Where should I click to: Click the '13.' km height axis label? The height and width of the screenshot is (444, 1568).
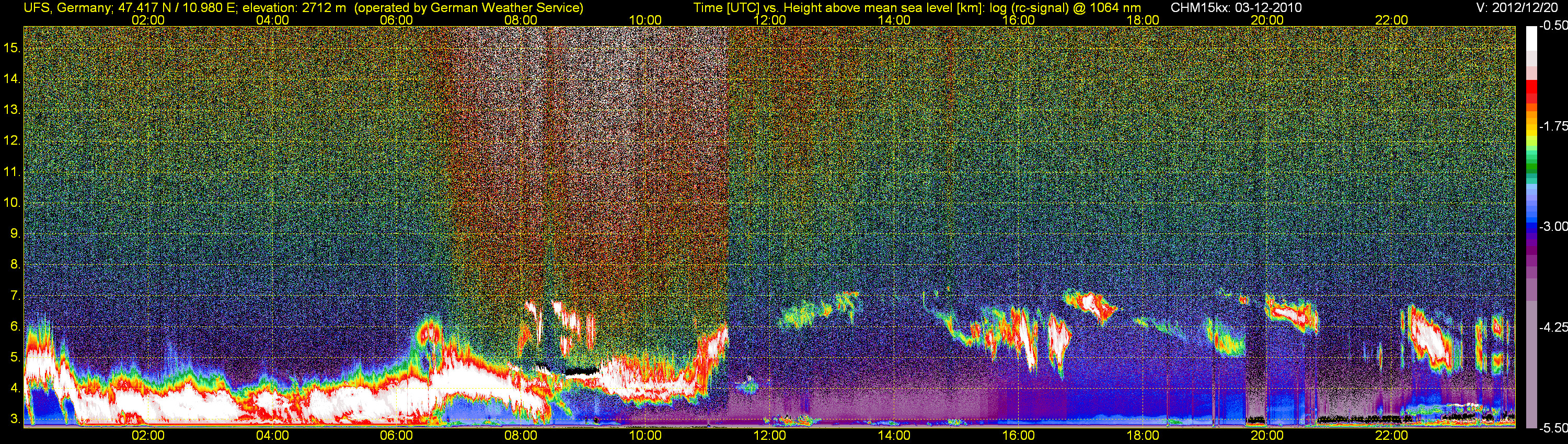tap(12, 110)
